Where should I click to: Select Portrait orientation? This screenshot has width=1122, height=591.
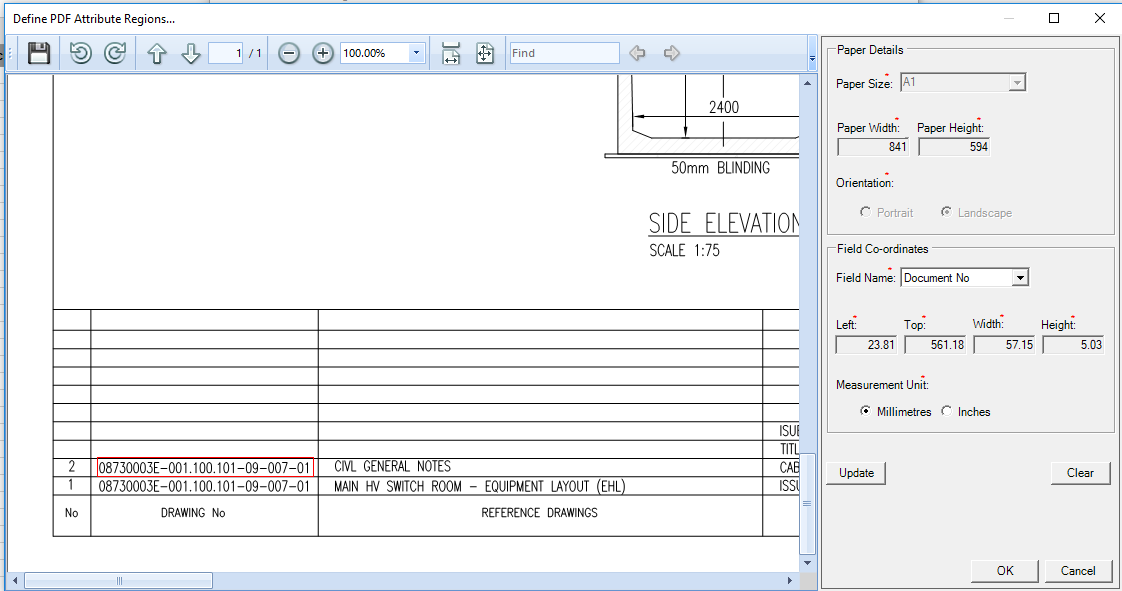point(865,212)
